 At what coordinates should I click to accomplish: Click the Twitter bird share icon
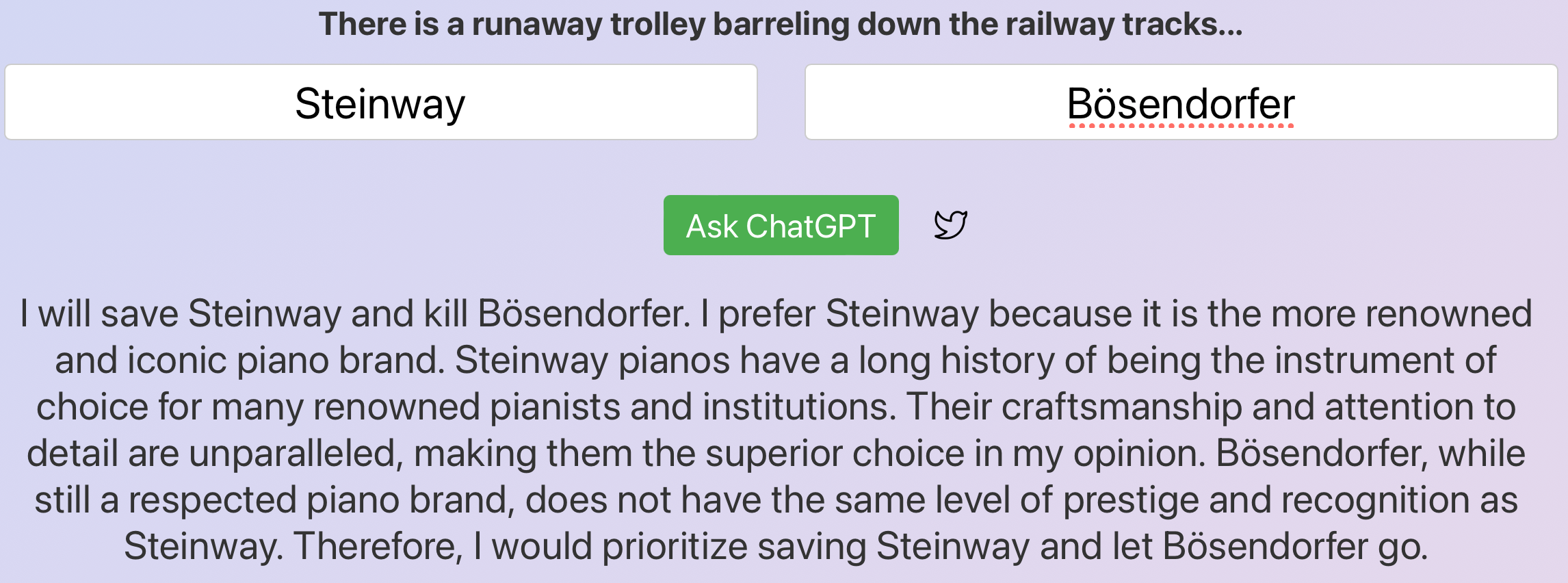pyautogui.click(x=951, y=225)
